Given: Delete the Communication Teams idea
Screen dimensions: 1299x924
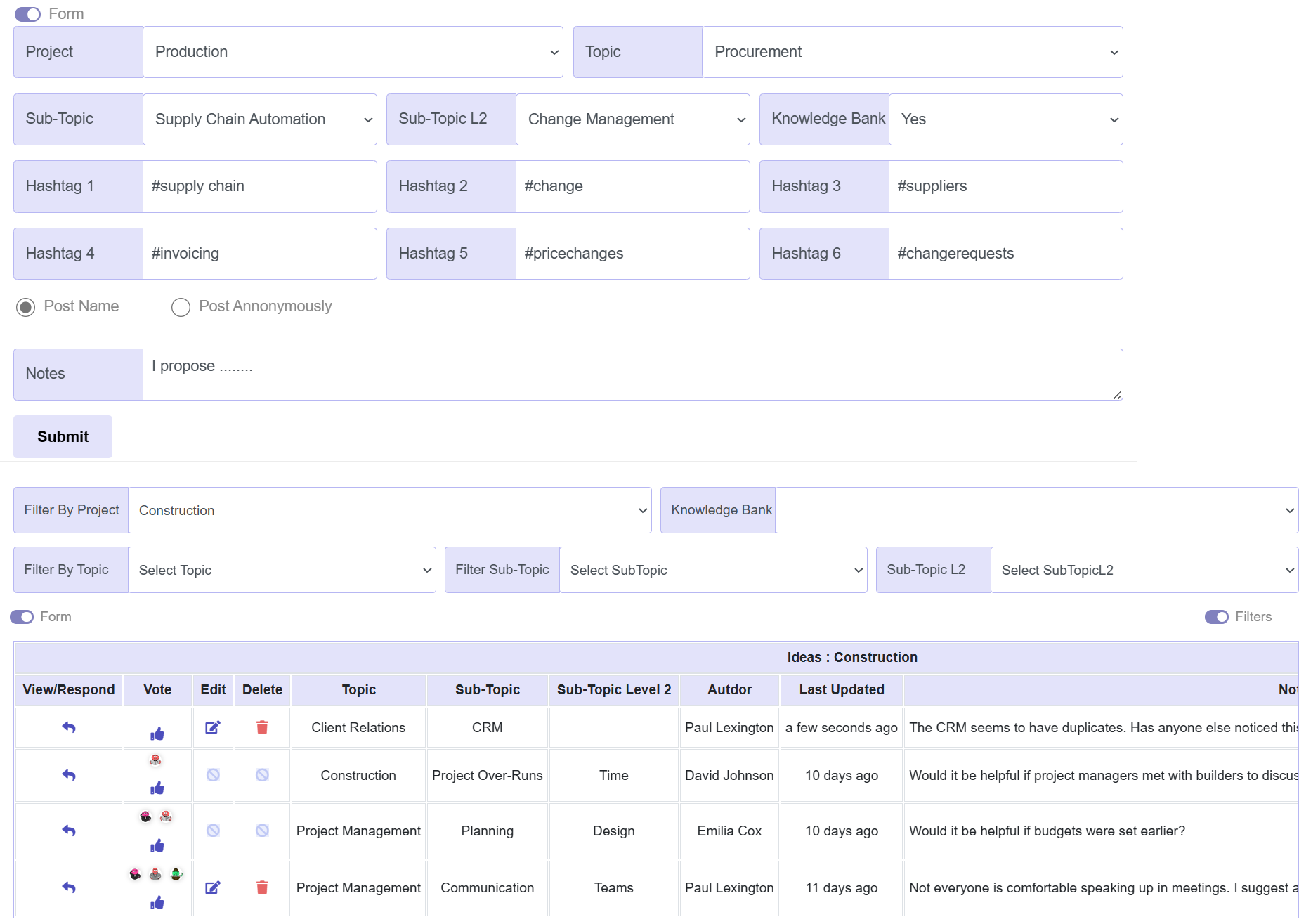Looking at the screenshot, I should (262, 887).
